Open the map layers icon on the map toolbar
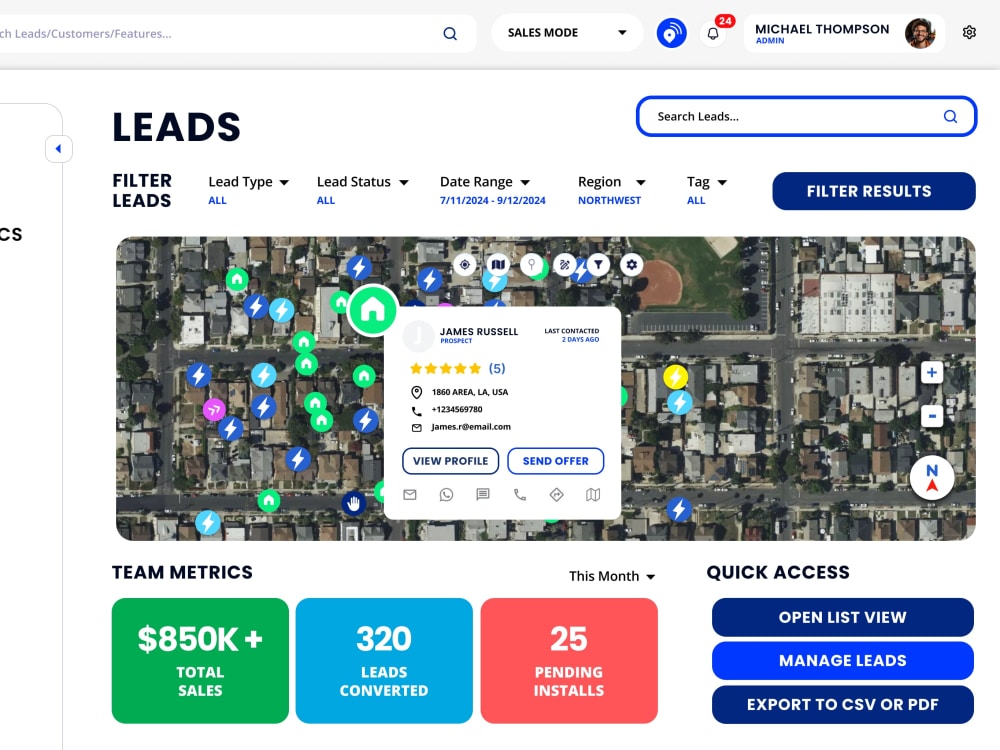 tap(497, 264)
